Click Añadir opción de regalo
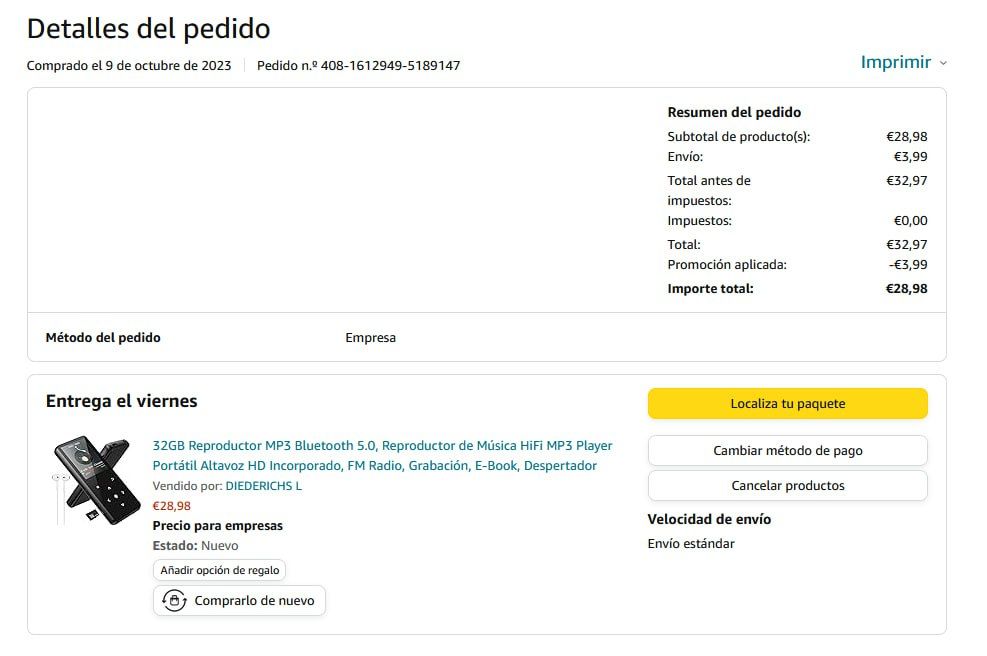The width and height of the screenshot is (987, 656). (220, 570)
